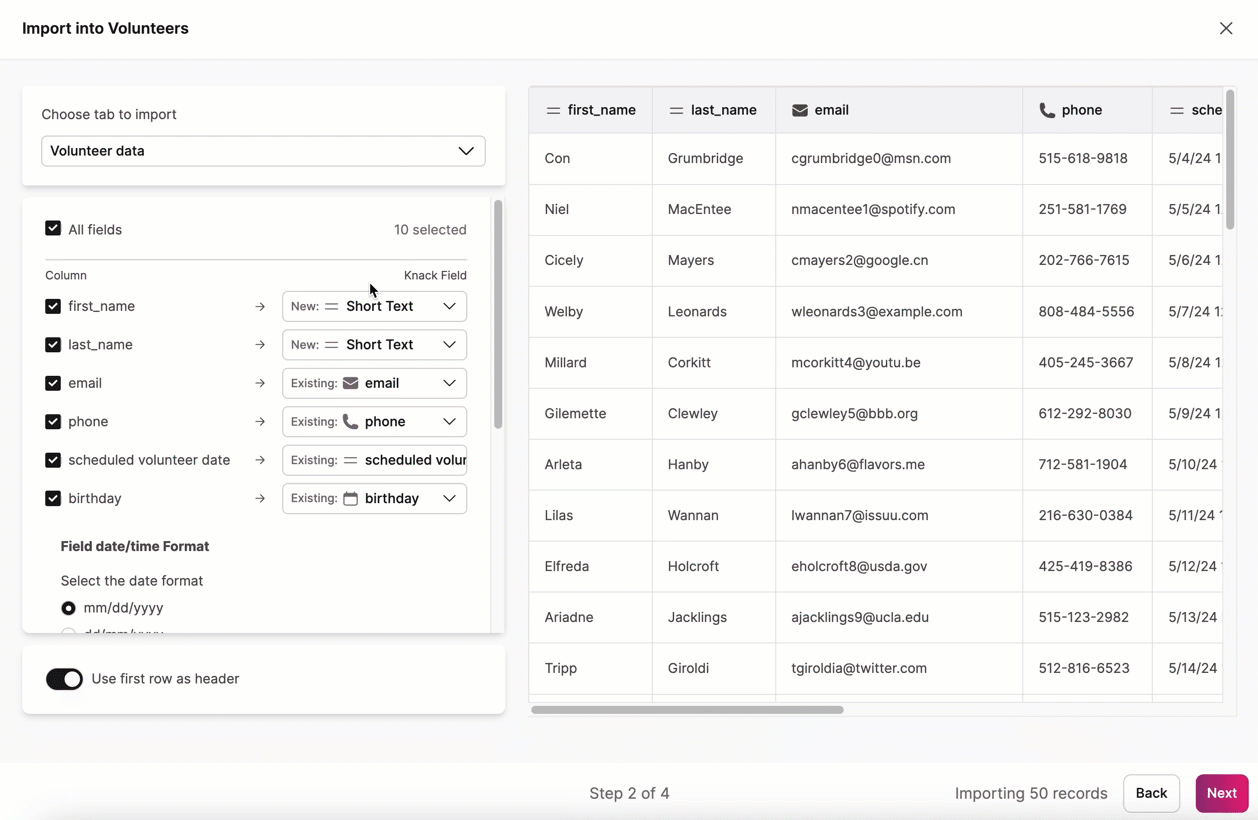Click phone icon in the phone Knack field
The width and height of the screenshot is (1258, 820).
point(350,421)
